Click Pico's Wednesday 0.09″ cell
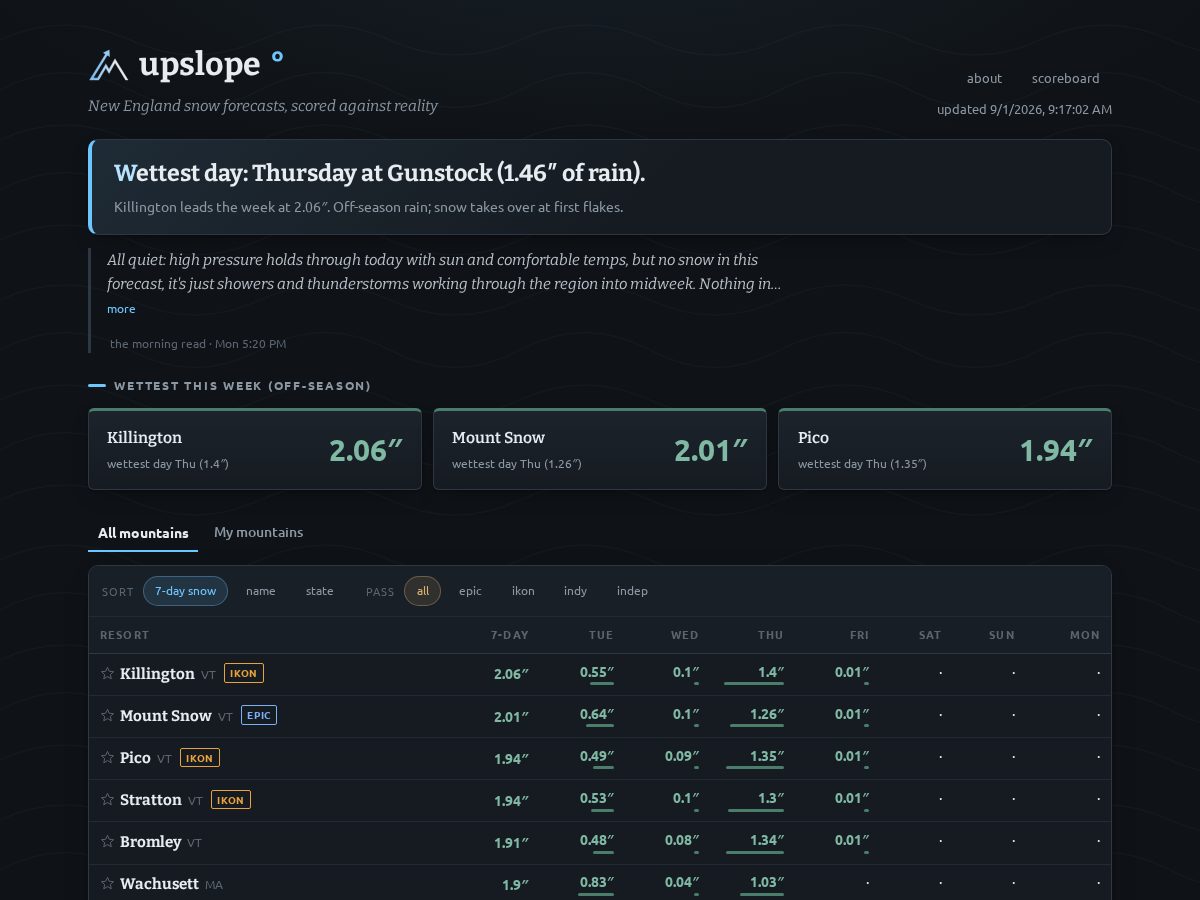 682,758
